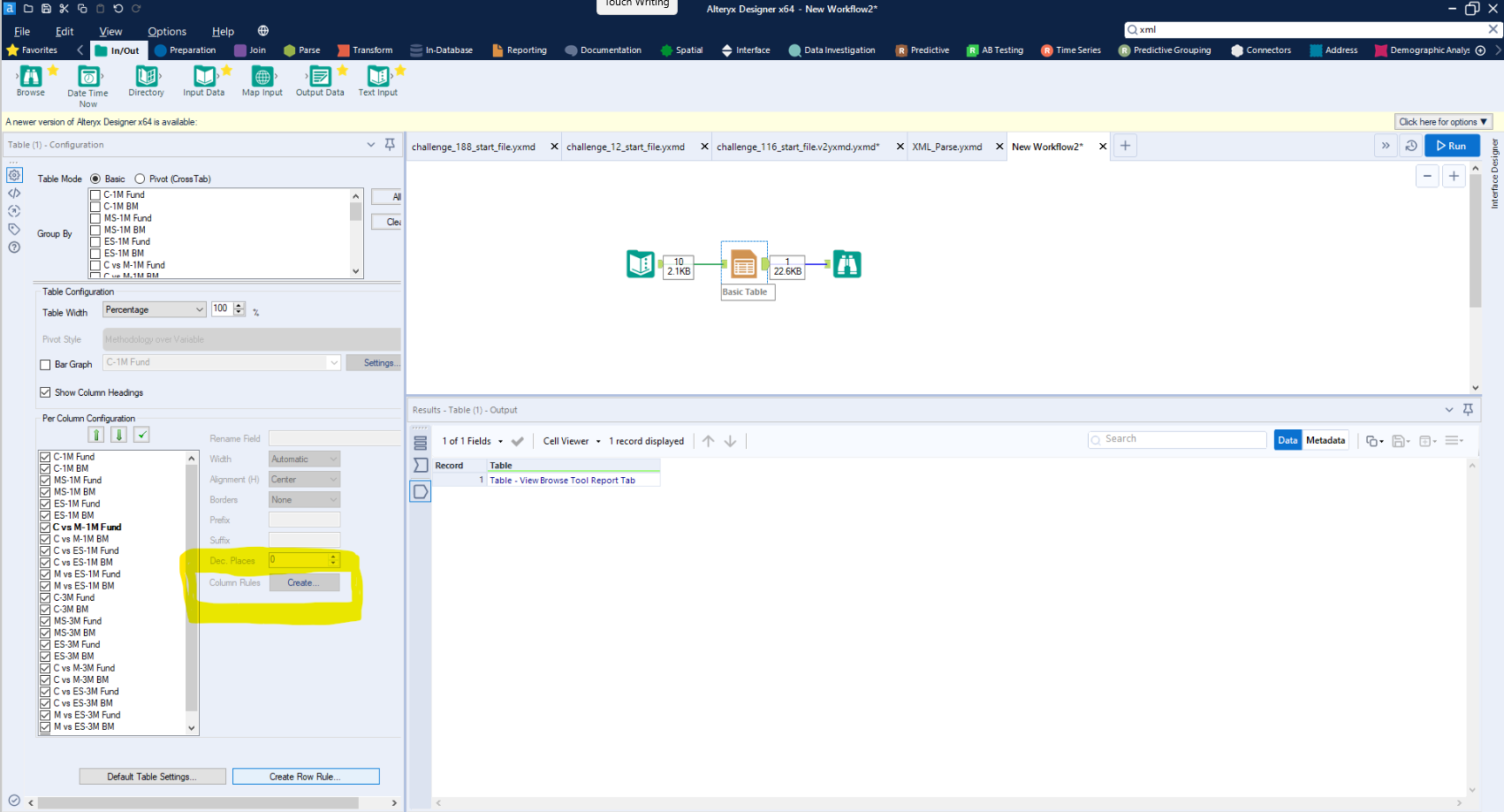Open the XML view icon in the configuration sidebar

pos(14,193)
